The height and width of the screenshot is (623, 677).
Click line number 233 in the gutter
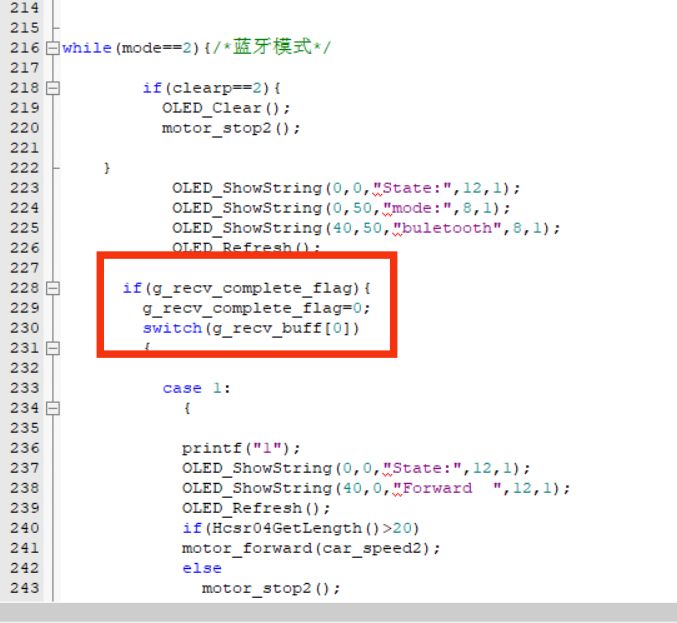coord(25,388)
